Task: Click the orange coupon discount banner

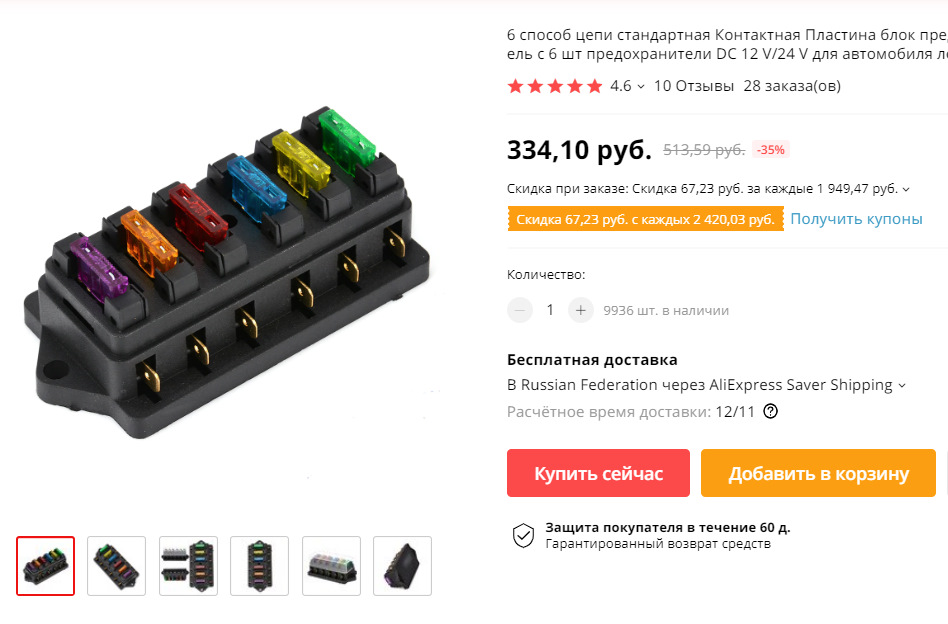Action: point(645,219)
